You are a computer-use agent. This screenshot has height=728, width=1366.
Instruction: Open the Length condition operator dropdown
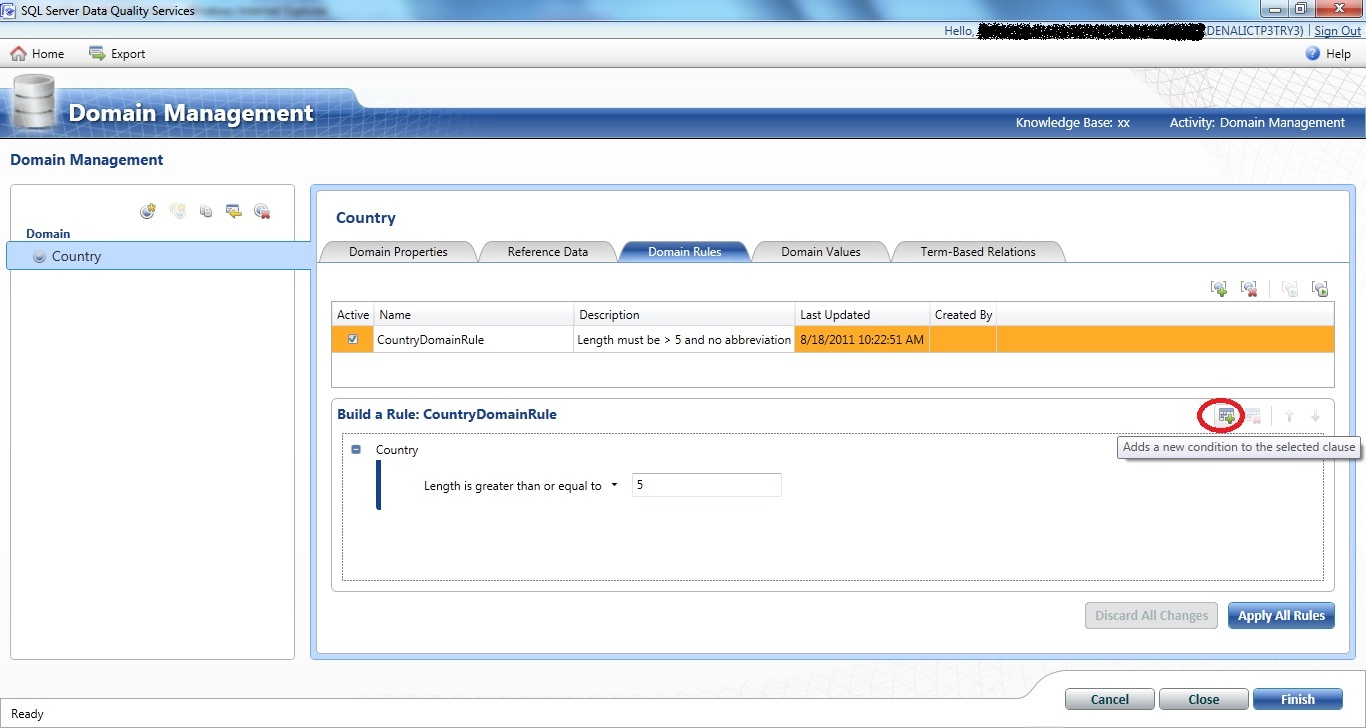[x=614, y=485]
